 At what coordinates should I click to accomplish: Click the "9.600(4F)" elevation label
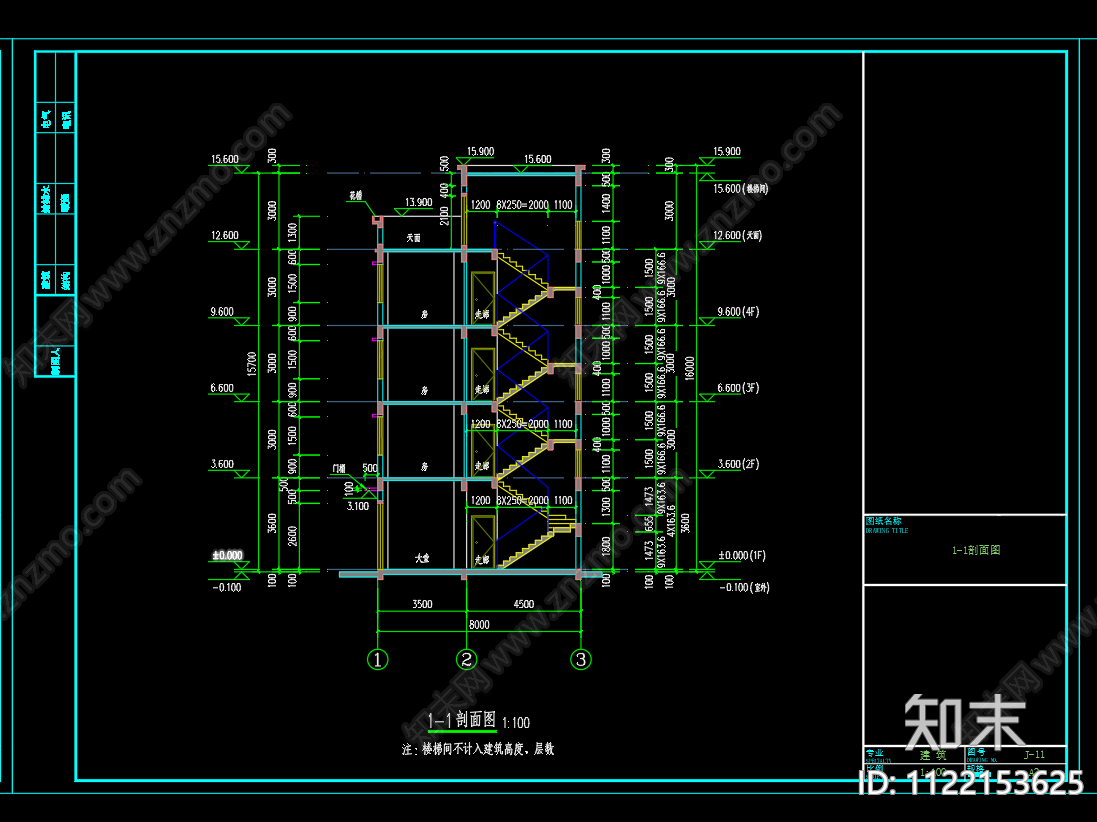tap(738, 312)
